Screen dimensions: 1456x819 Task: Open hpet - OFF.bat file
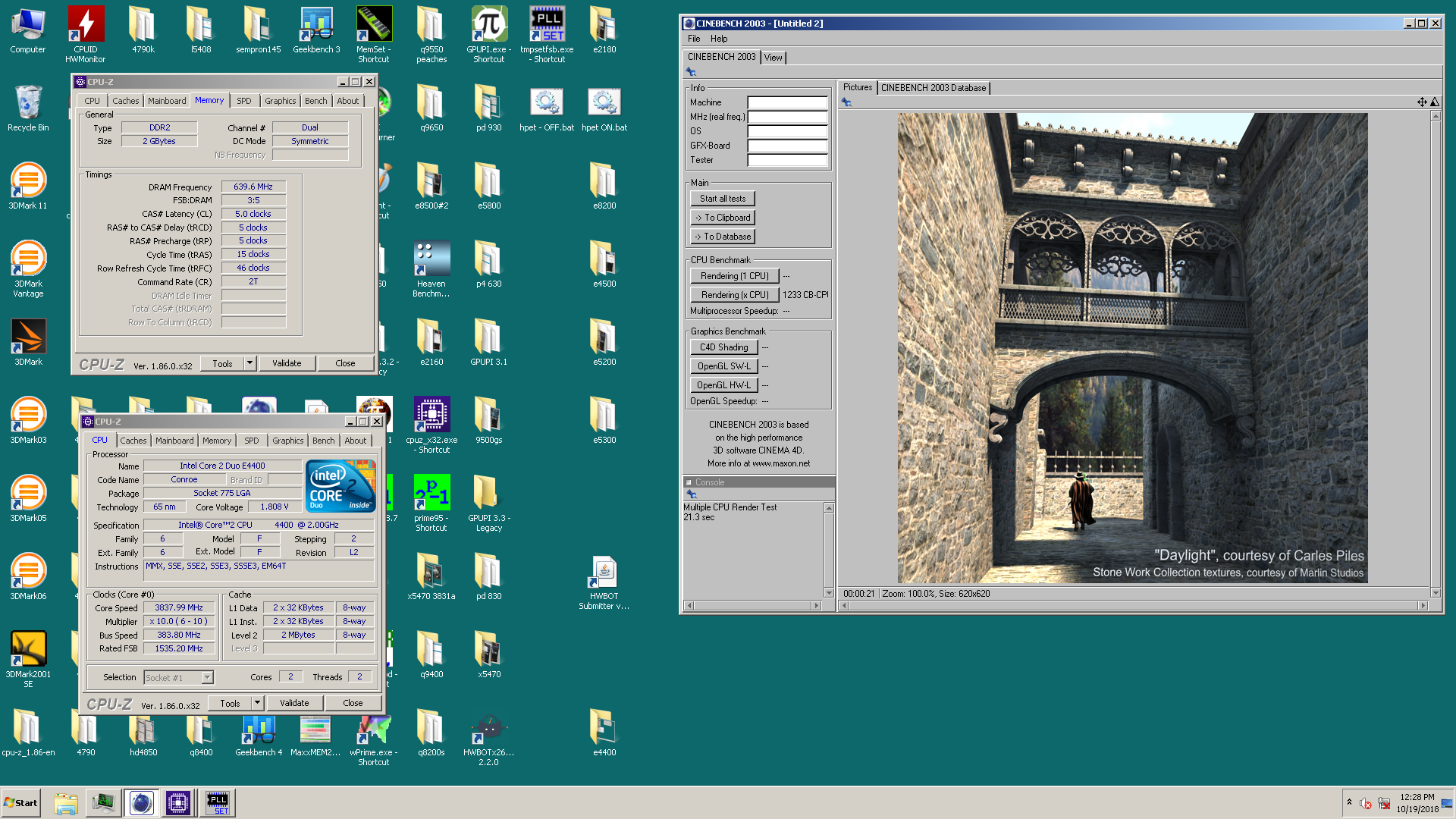(547, 108)
